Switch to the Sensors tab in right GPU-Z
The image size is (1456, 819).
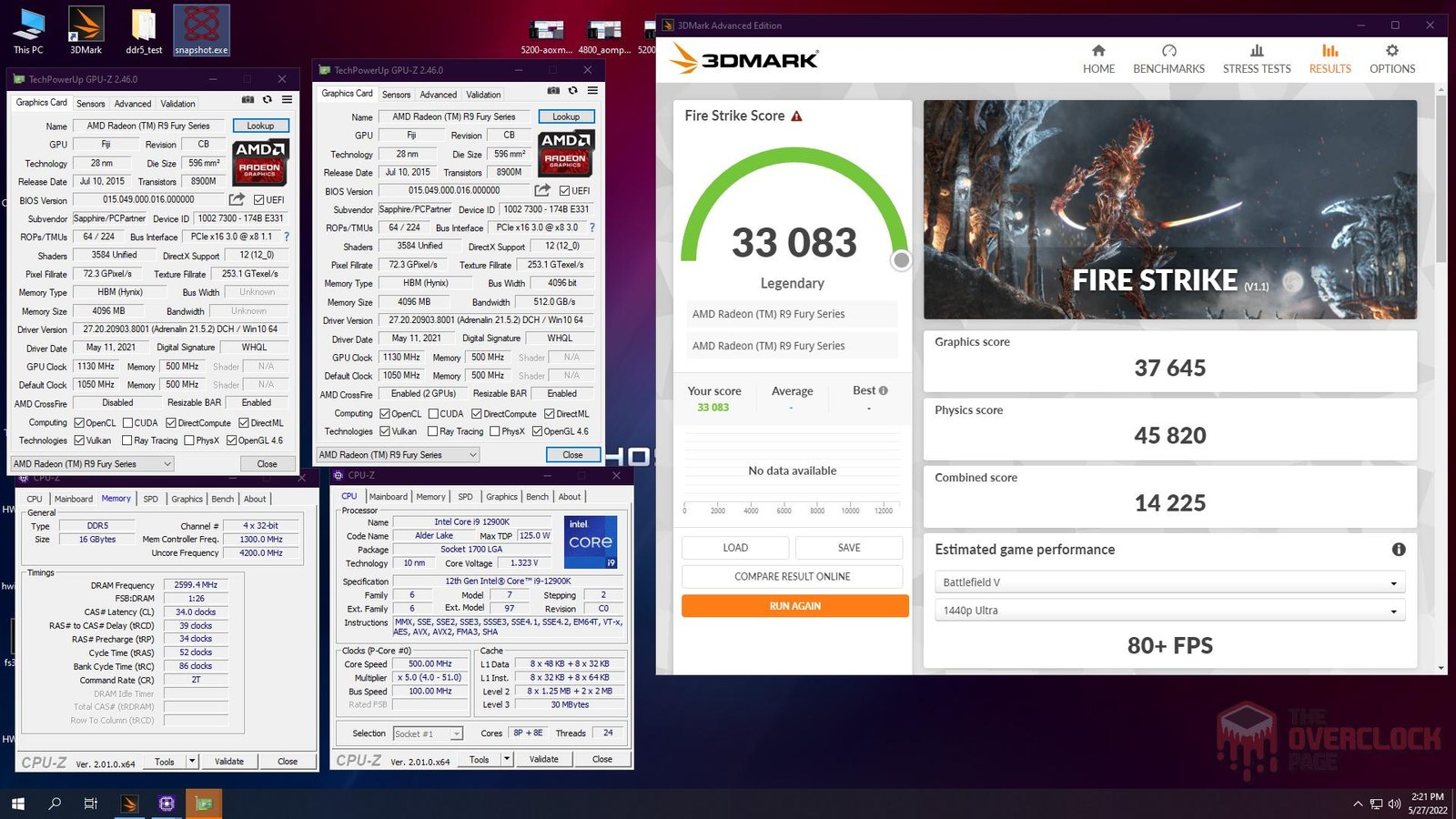click(396, 95)
